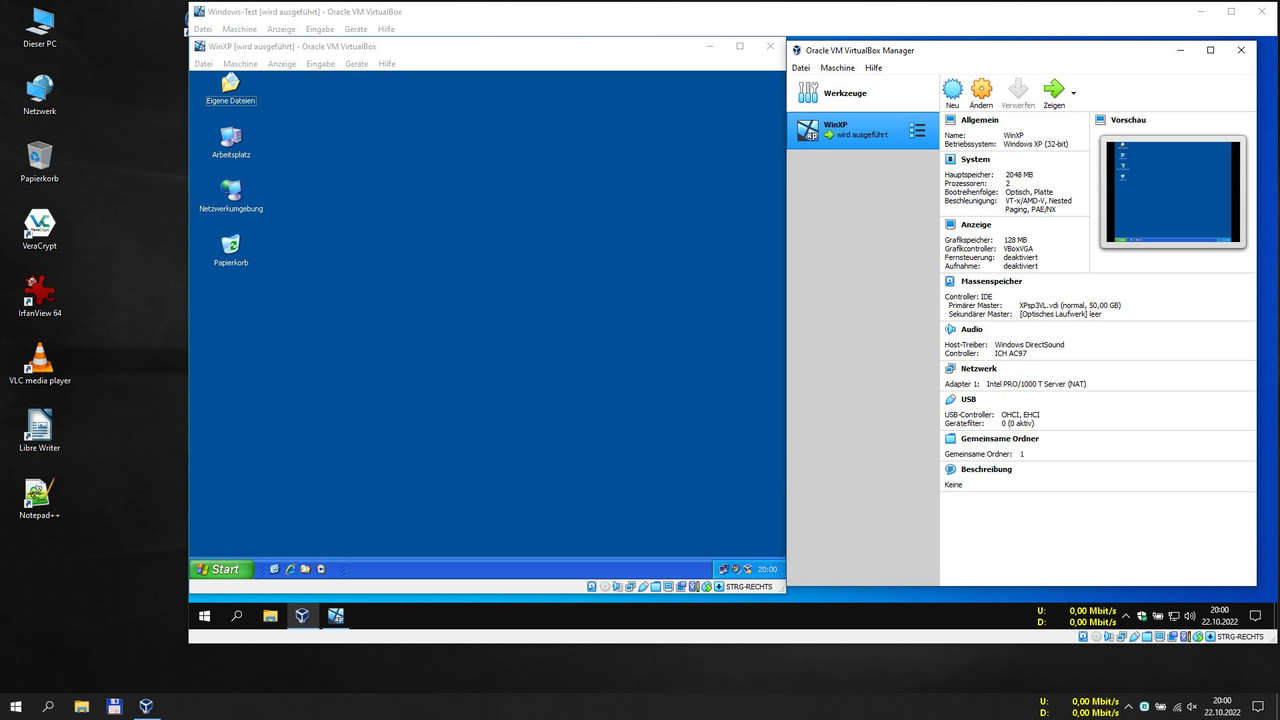This screenshot has width=1280, height=720.
Task: Click Eigene Dateien icon on XP desktop
Action: click(231, 89)
